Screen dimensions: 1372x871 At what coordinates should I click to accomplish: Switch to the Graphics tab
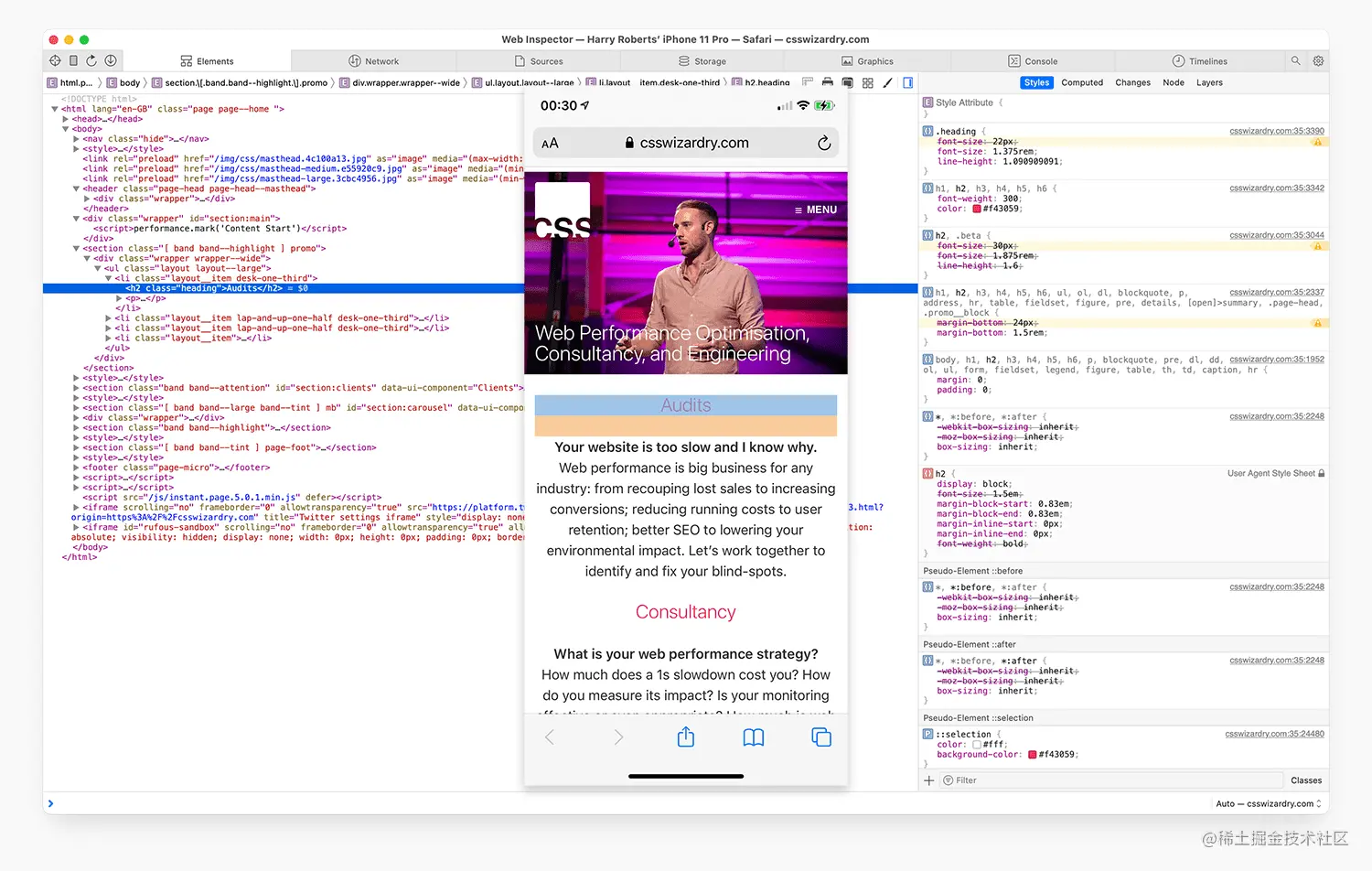click(x=867, y=61)
